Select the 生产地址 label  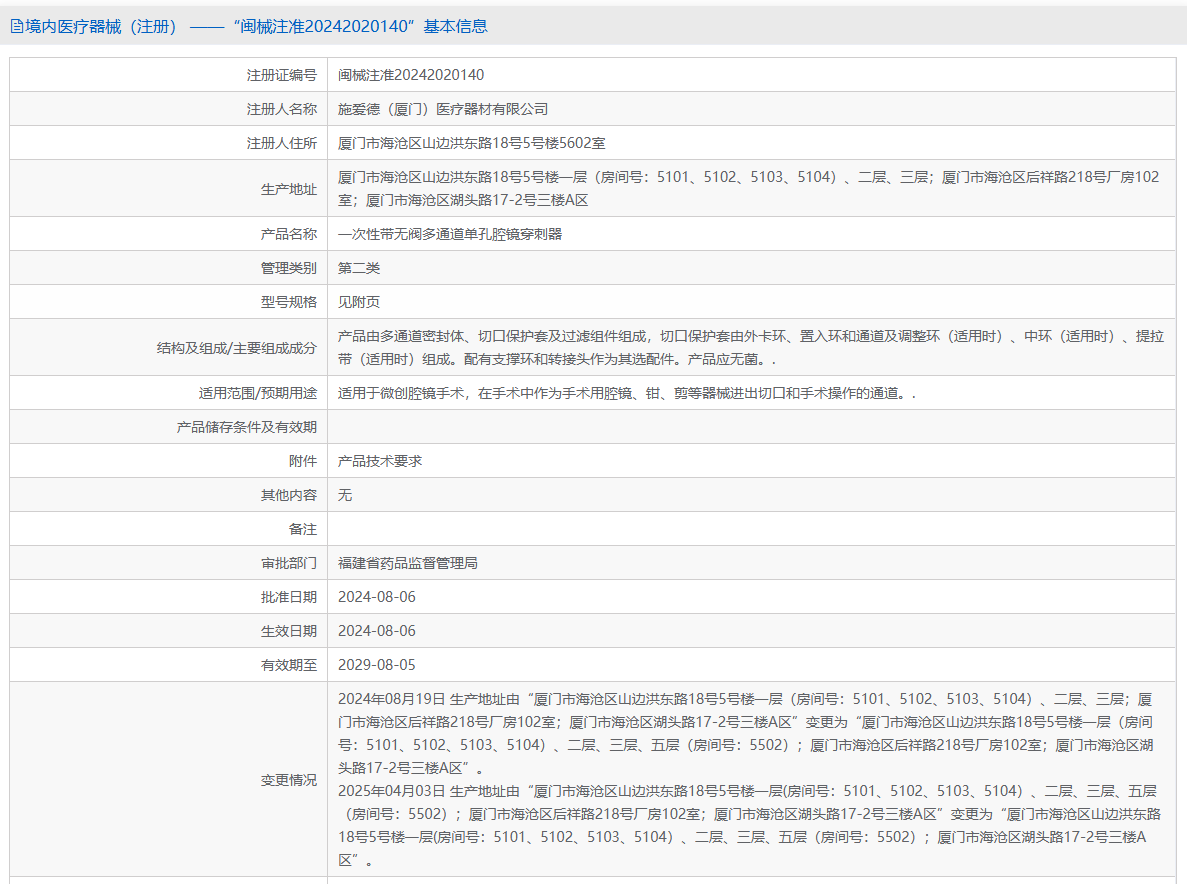(x=289, y=188)
